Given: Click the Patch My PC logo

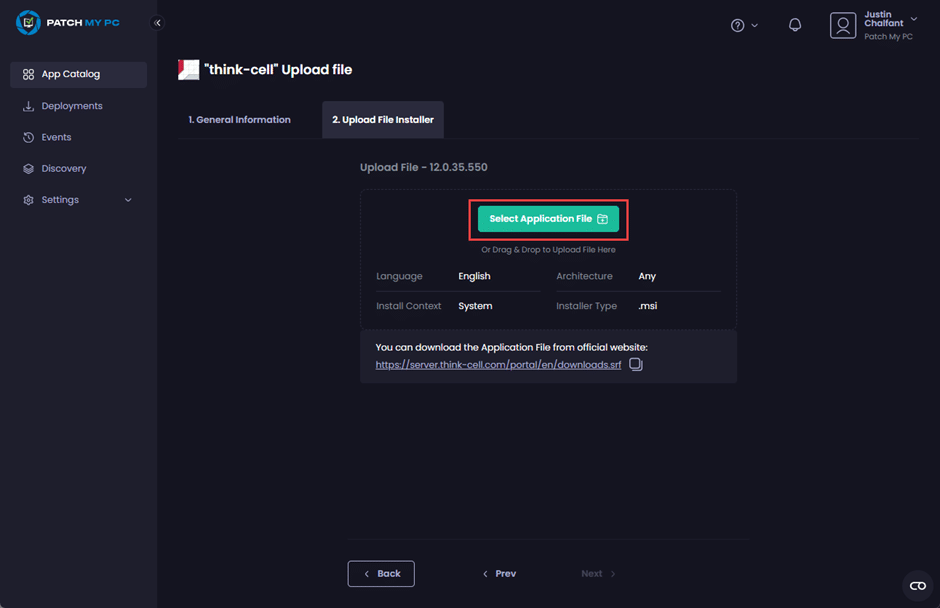Looking at the screenshot, I should (x=68, y=23).
